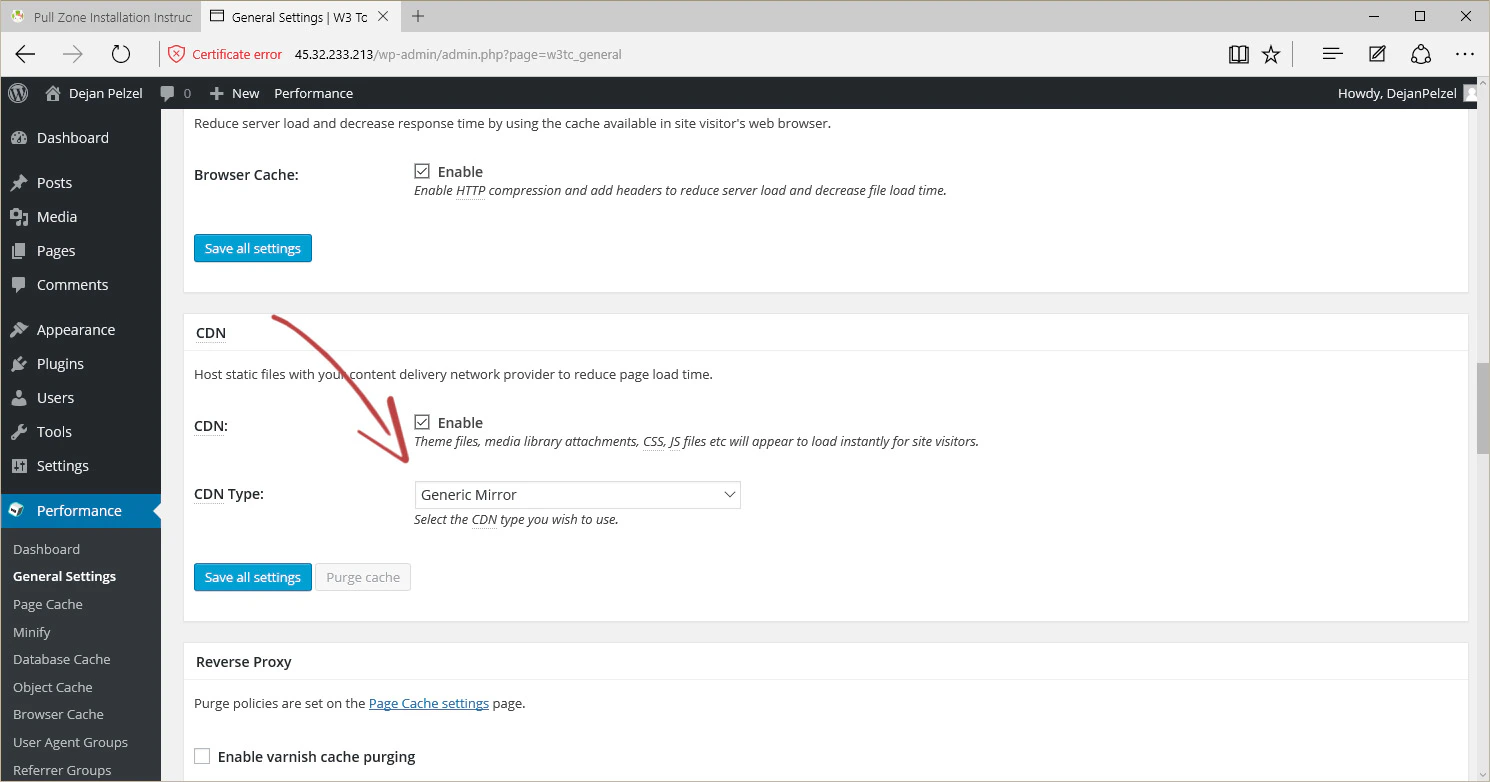Save all settings in CDN section

252,577
